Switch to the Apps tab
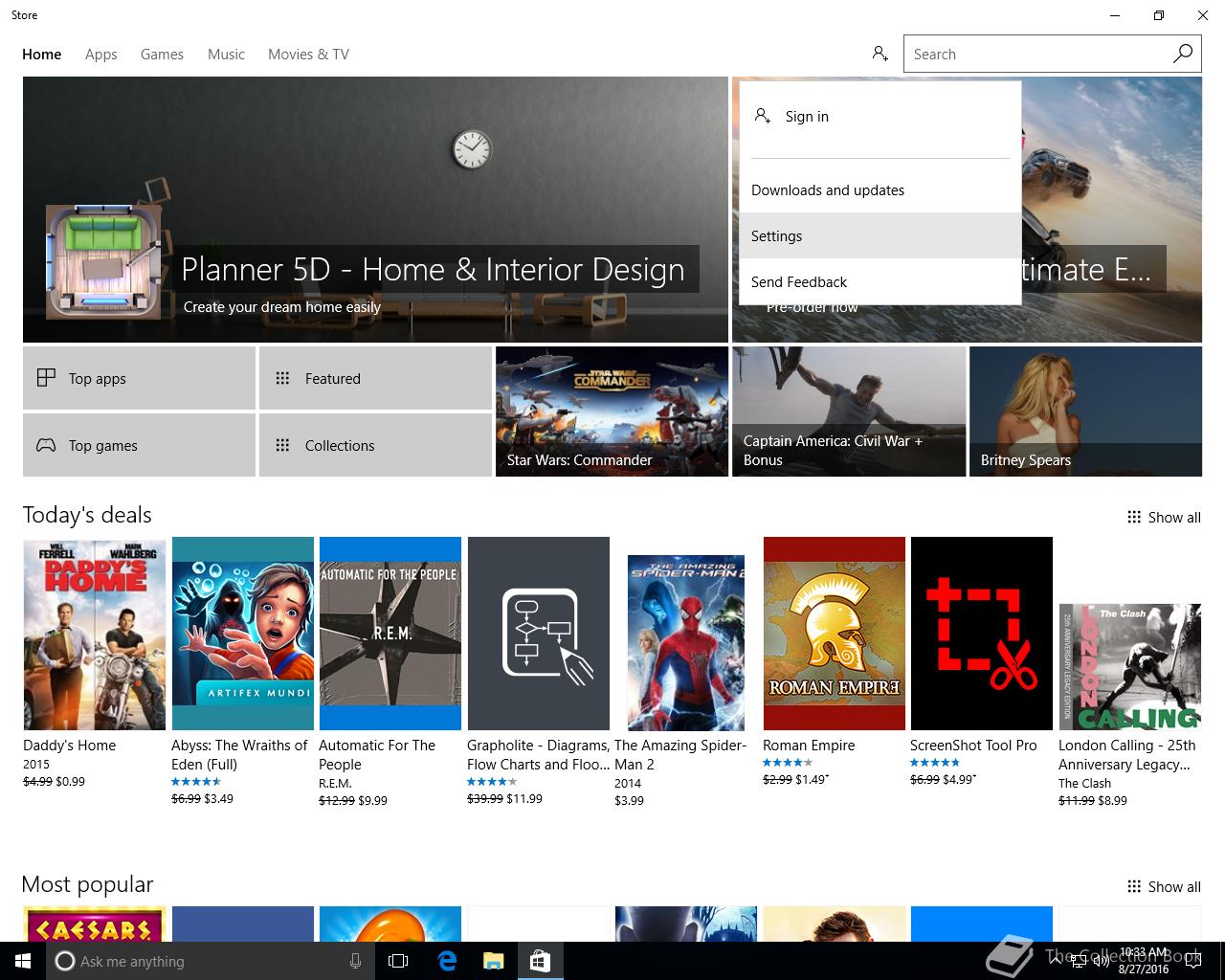1225x980 pixels. click(x=100, y=55)
